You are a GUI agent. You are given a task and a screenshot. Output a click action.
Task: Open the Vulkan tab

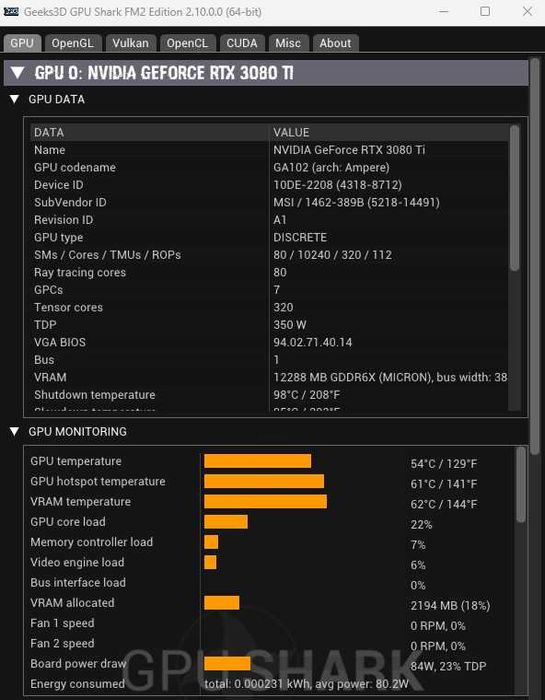130,43
